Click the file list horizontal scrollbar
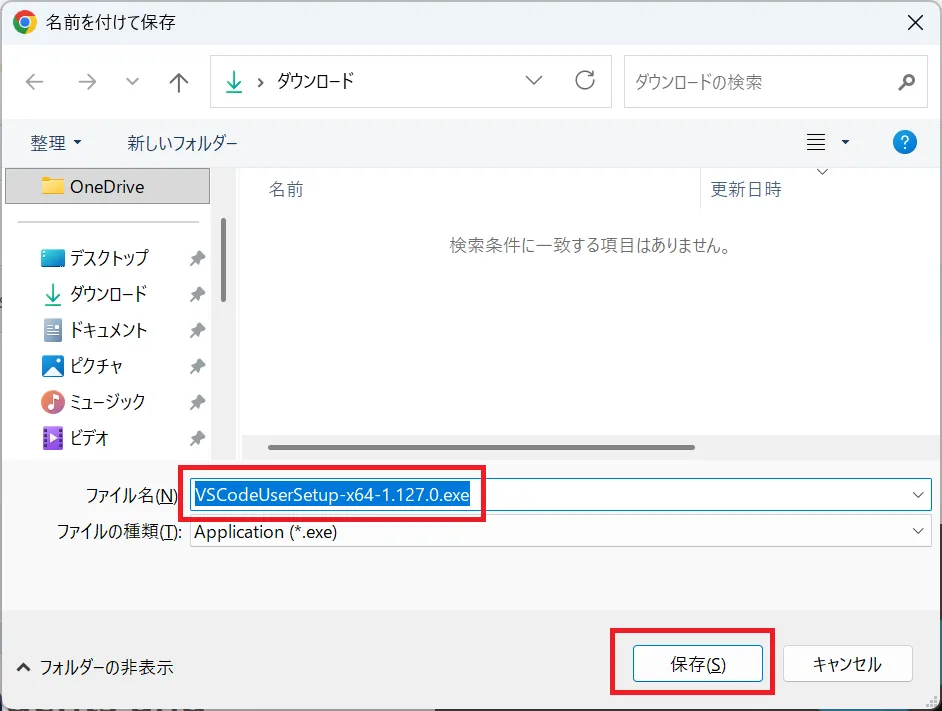The width and height of the screenshot is (942, 711). click(481, 447)
